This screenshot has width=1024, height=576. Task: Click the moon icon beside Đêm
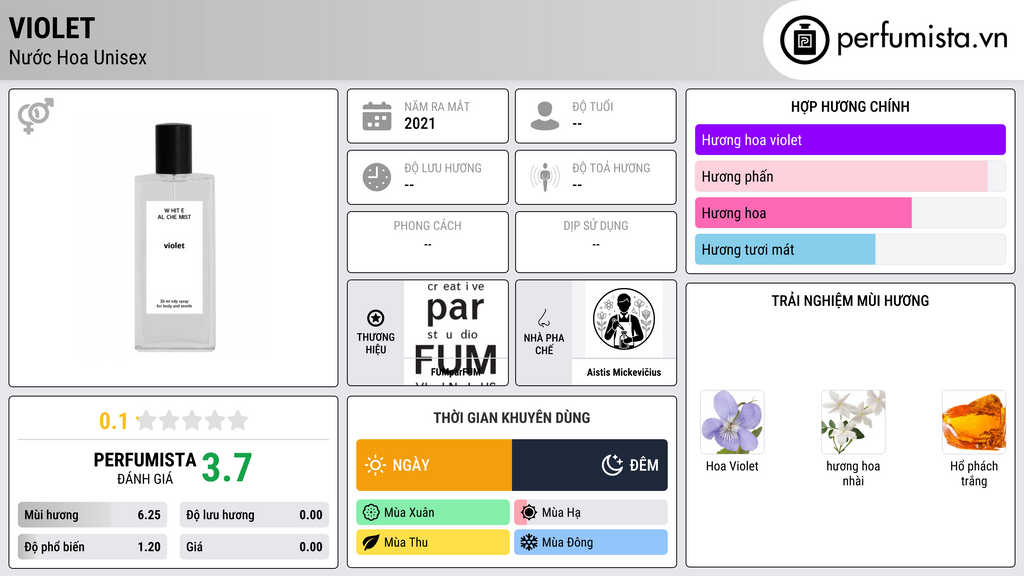(x=612, y=465)
